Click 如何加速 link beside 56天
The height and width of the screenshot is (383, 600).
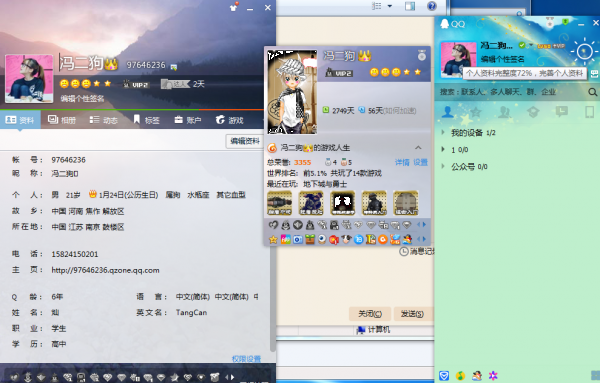tap(400, 111)
